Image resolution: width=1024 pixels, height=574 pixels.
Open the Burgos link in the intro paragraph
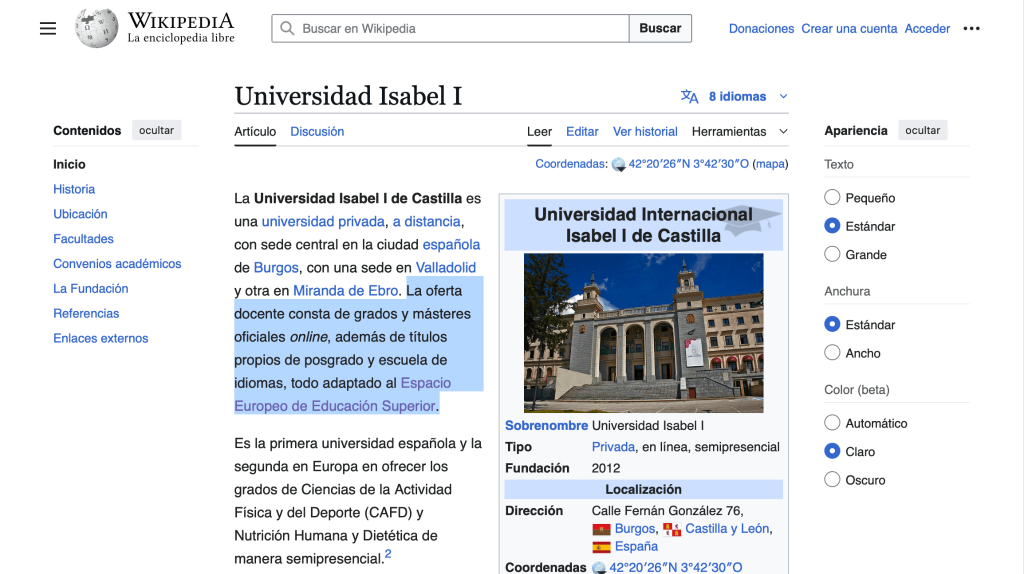[x=276, y=268]
